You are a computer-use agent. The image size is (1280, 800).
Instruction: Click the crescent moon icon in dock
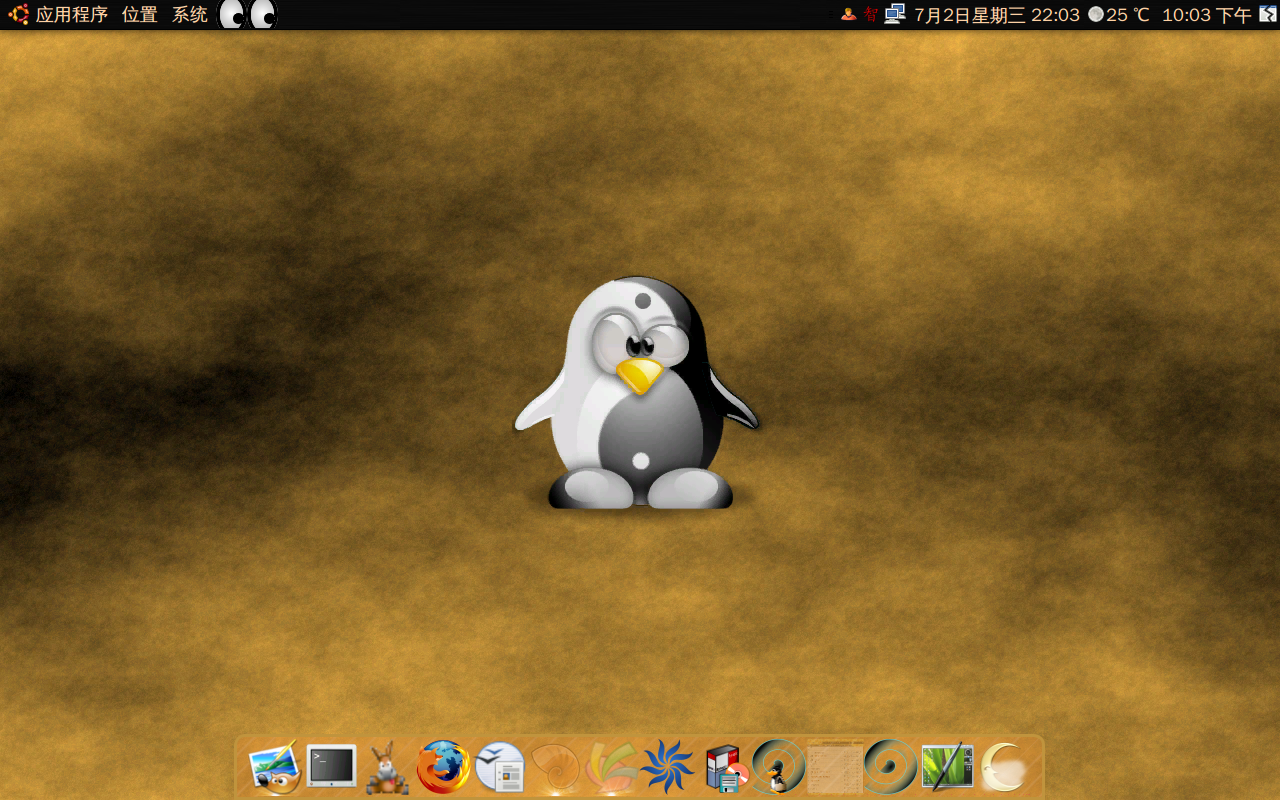(1004, 768)
